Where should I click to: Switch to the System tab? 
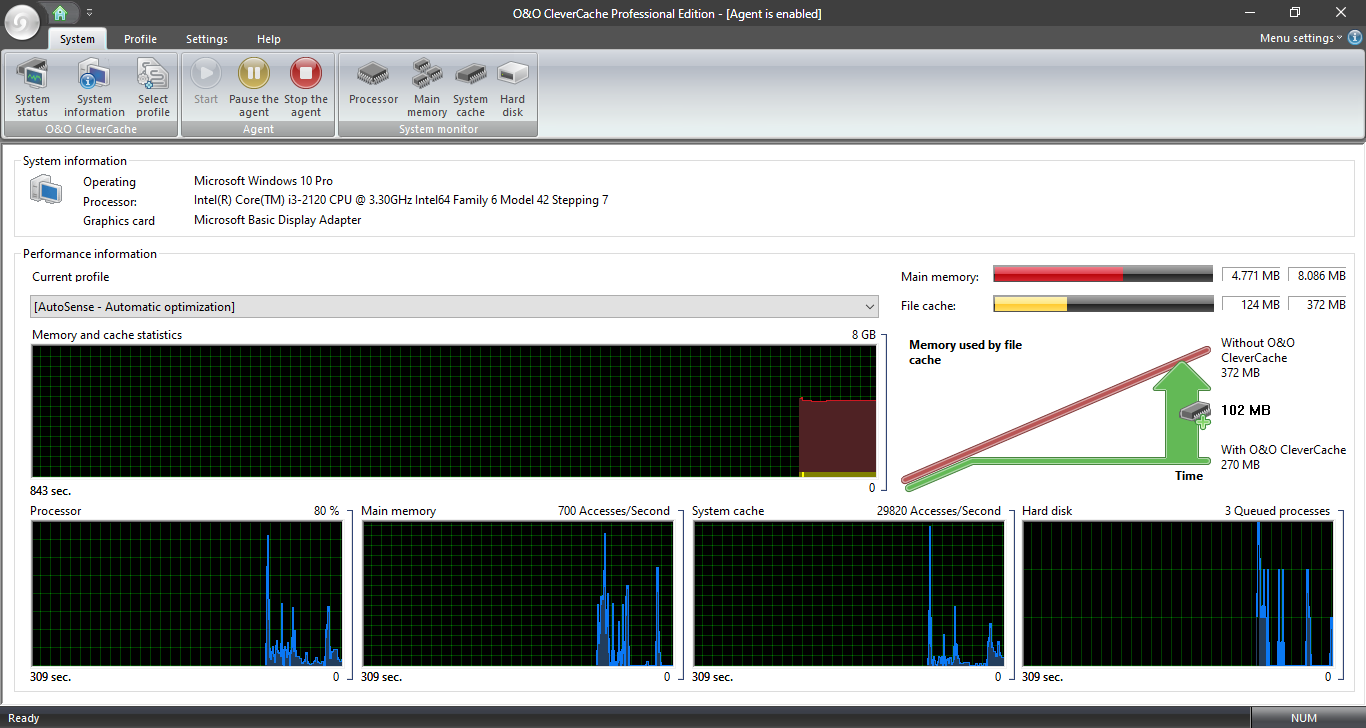(77, 39)
